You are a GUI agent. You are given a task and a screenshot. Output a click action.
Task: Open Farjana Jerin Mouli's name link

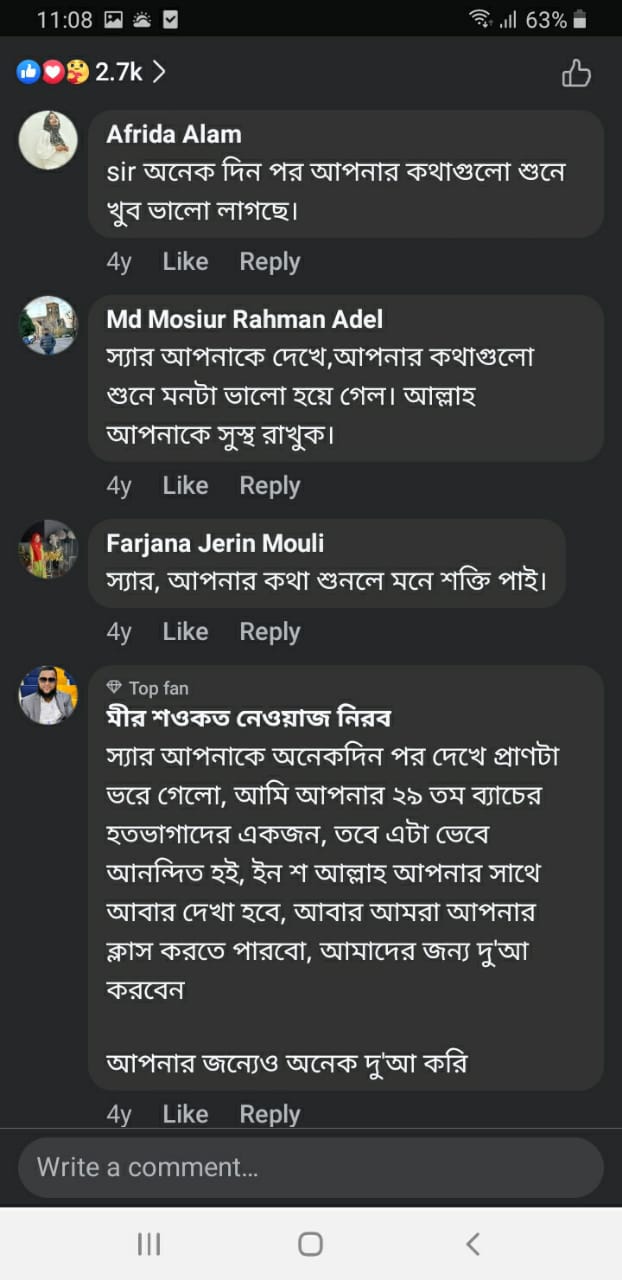pos(215,543)
